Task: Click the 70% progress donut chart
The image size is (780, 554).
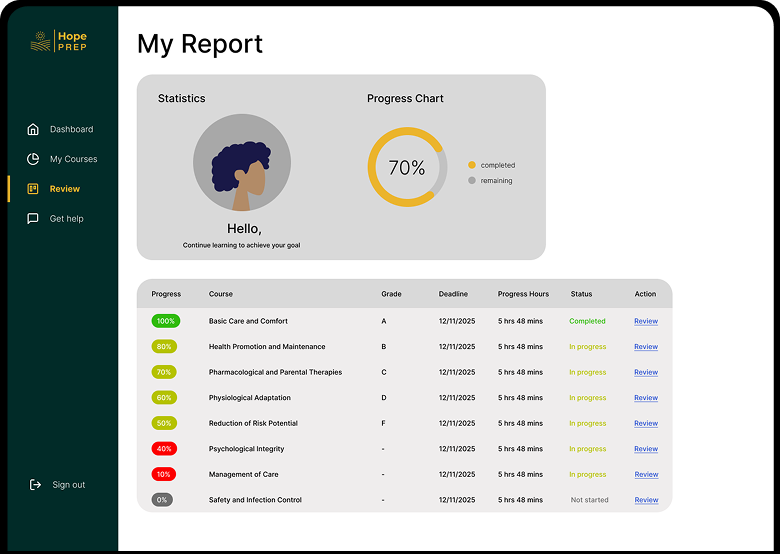Action: [407, 167]
